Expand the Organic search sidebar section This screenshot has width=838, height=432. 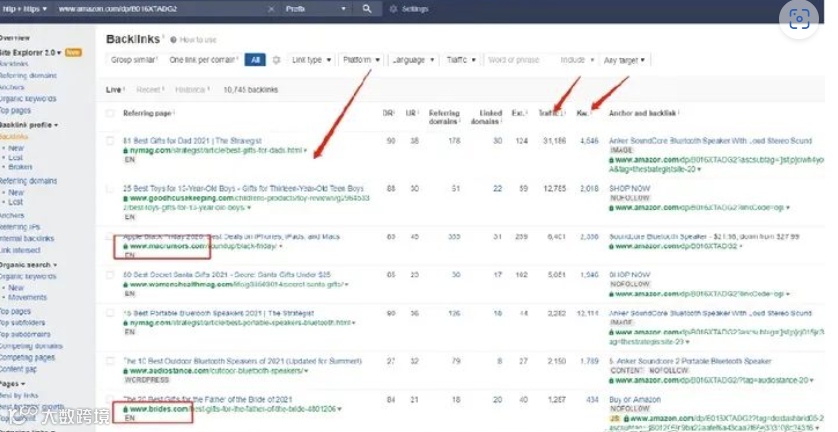point(28,265)
